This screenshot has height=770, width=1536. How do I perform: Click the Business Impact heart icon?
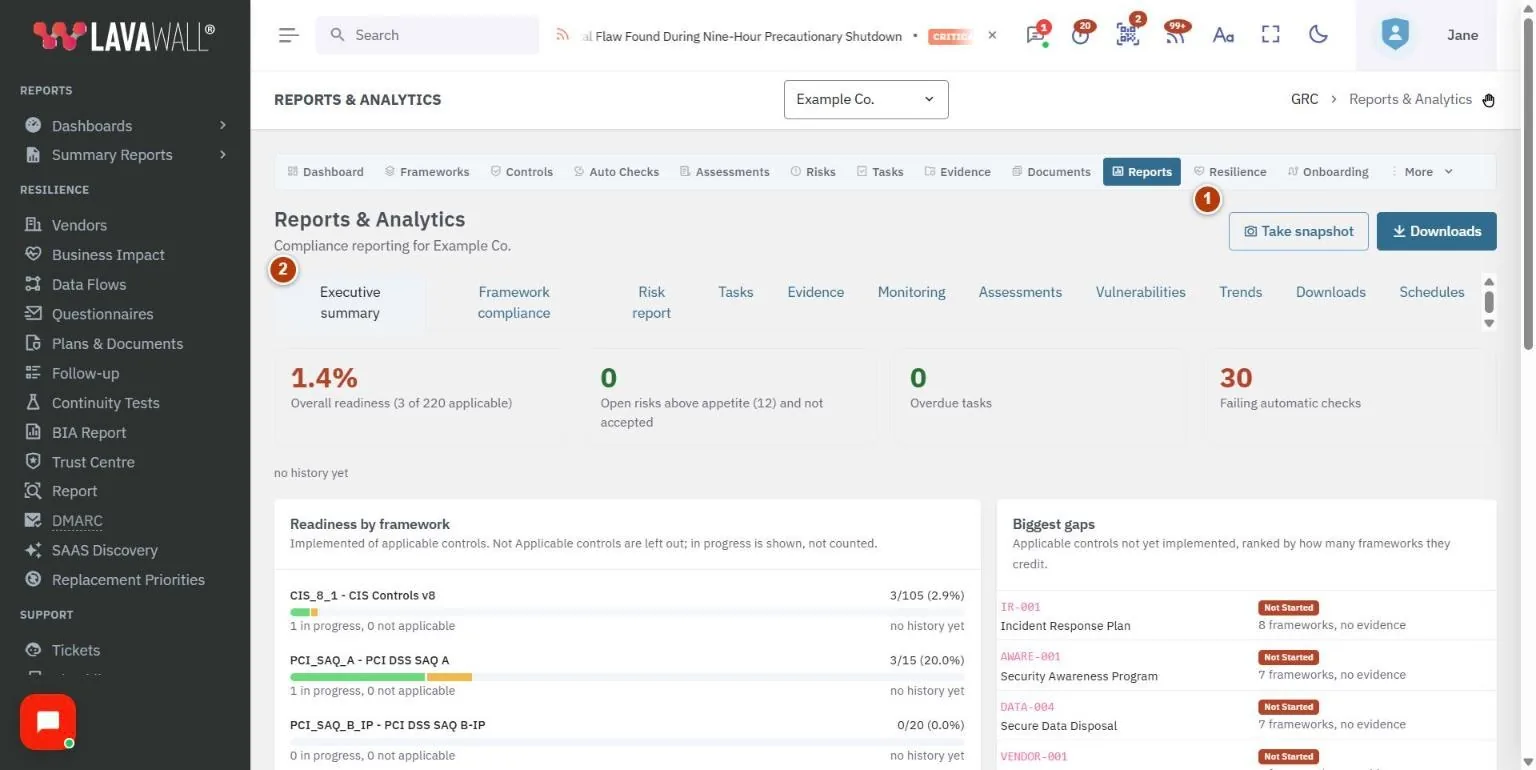click(x=33, y=254)
